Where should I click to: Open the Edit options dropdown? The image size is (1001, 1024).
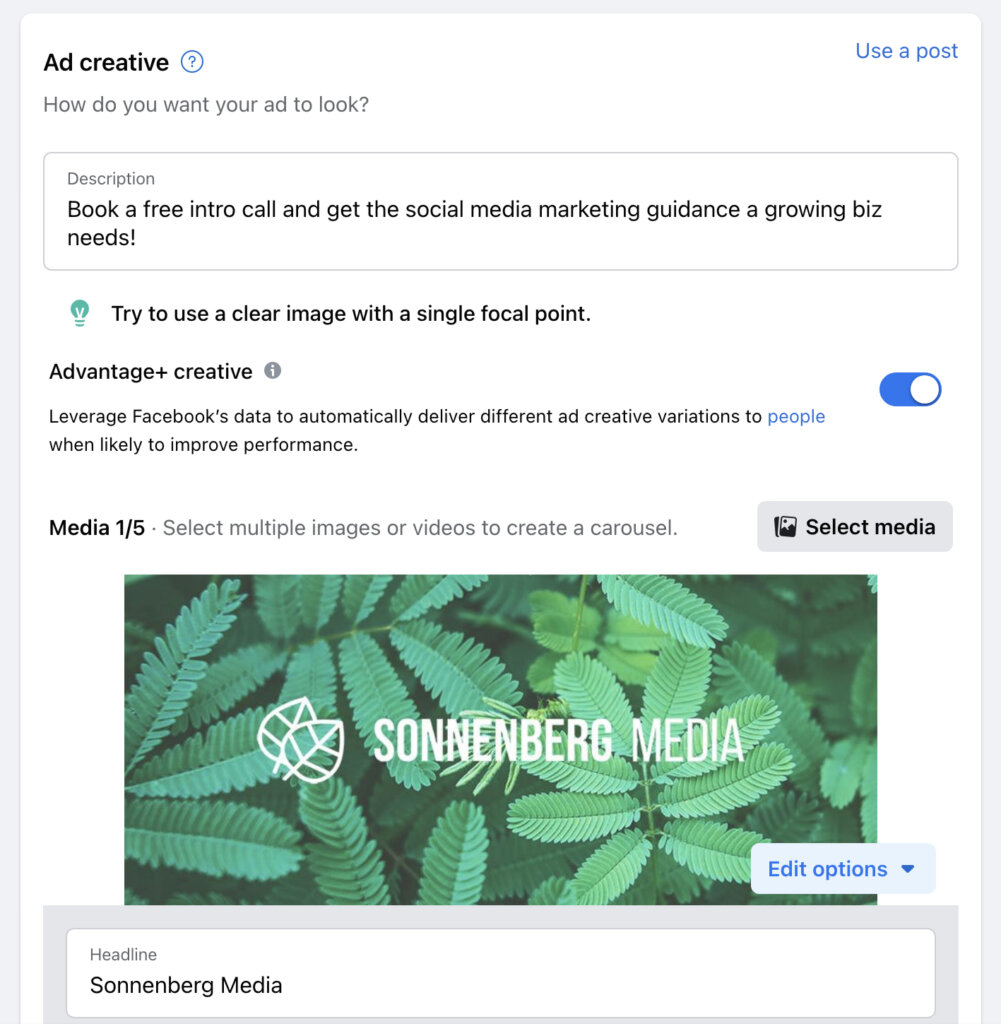pos(843,869)
